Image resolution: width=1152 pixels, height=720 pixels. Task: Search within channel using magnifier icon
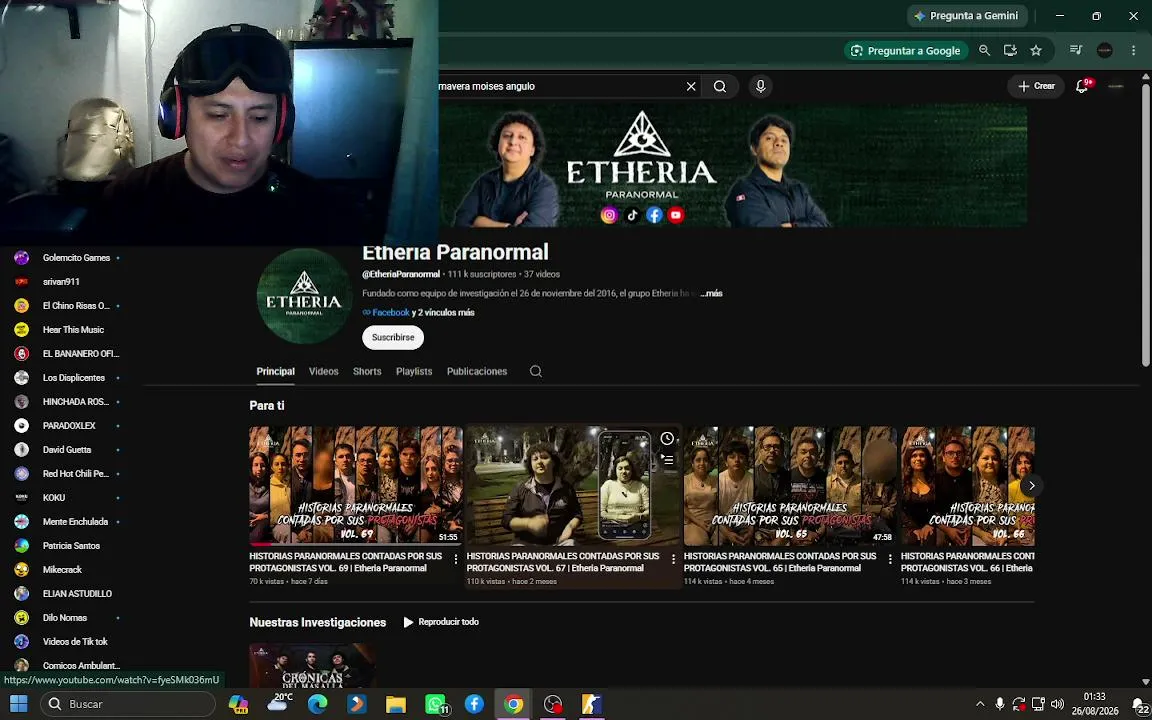(x=536, y=372)
